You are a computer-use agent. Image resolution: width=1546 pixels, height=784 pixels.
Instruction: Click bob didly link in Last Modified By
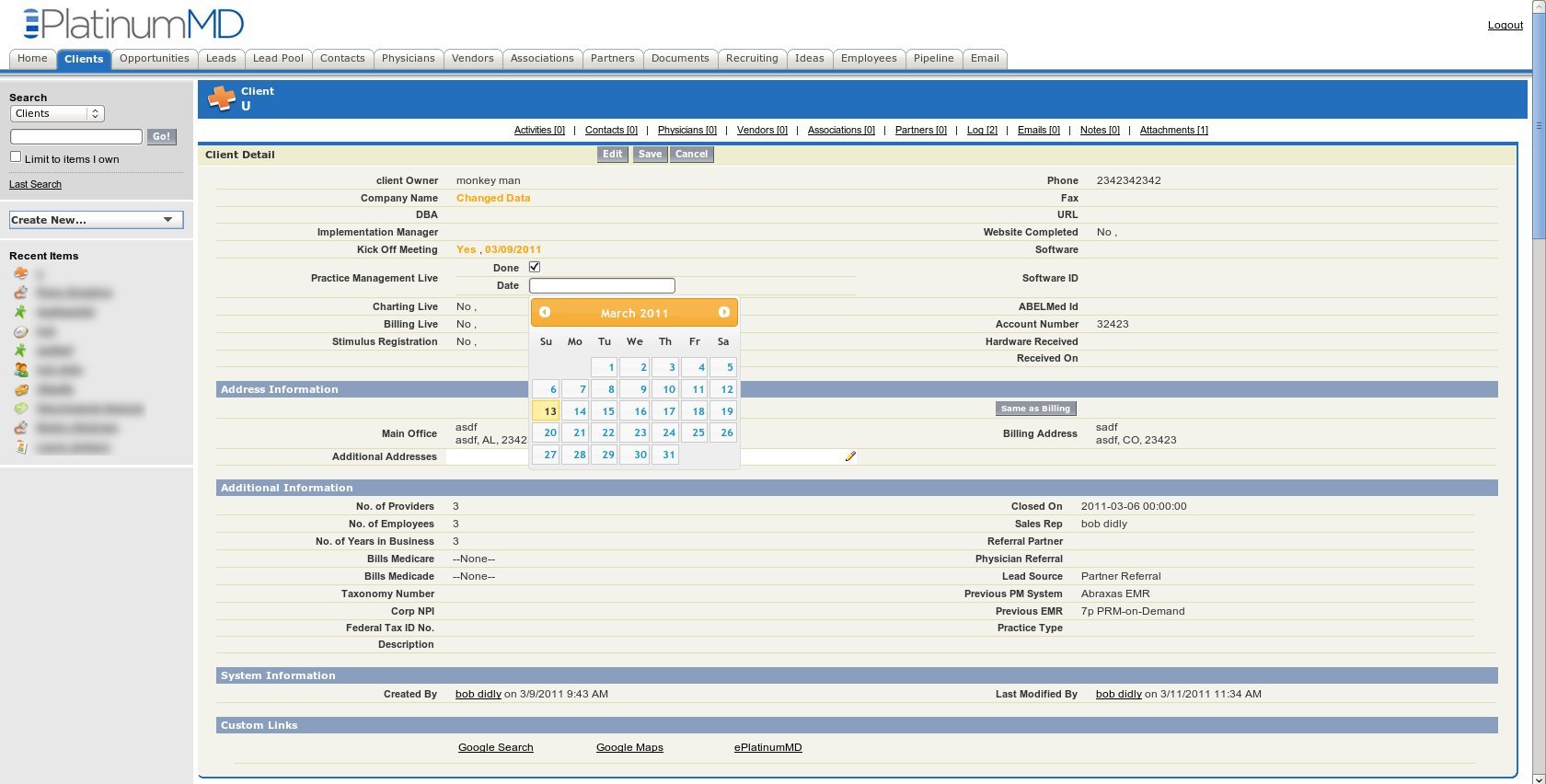point(1119,695)
